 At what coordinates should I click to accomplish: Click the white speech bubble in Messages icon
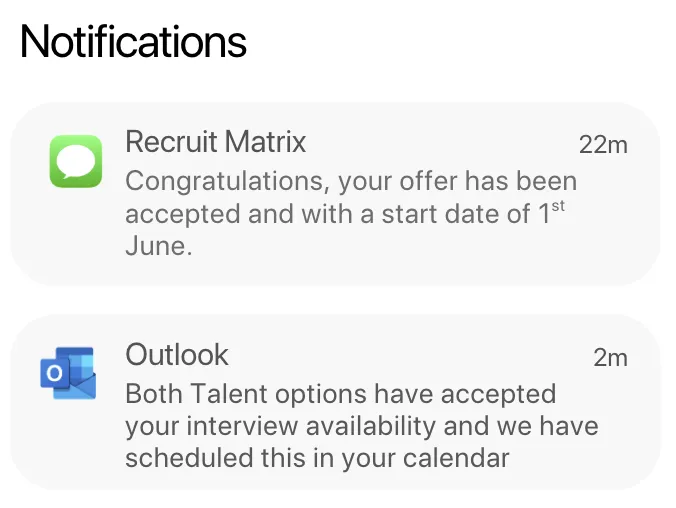(x=76, y=160)
